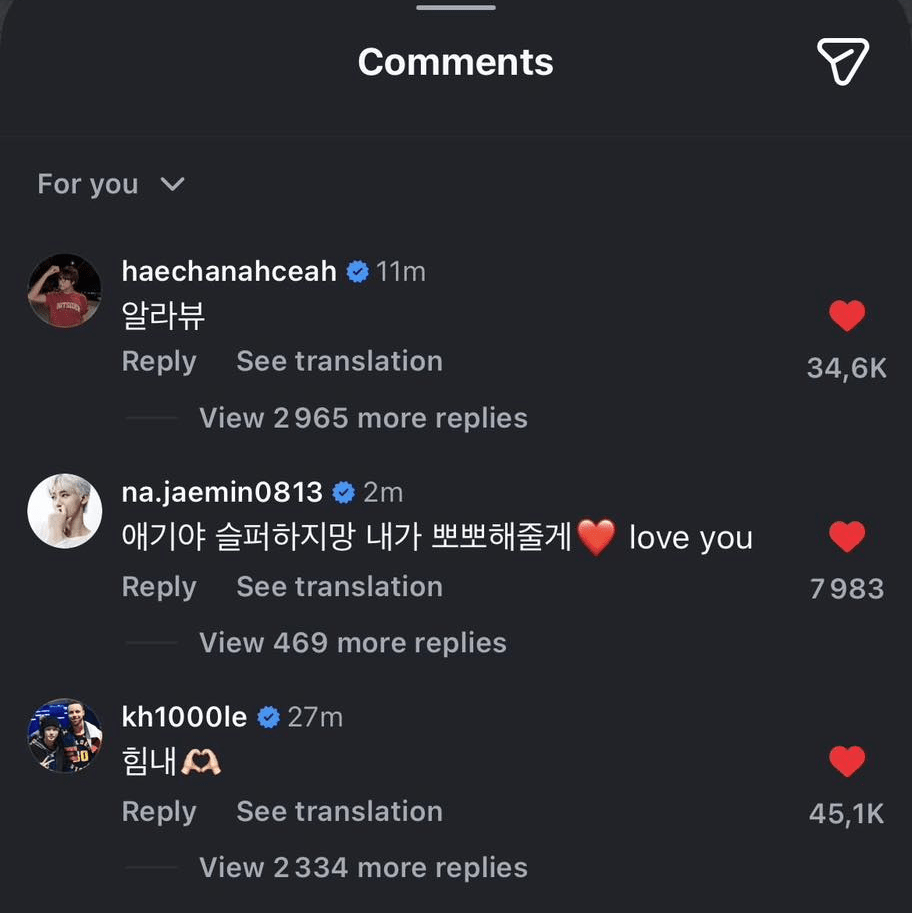Open the For you sort dropdown
This screenshot has height=913, width=912.
click(x=110, y=184)
